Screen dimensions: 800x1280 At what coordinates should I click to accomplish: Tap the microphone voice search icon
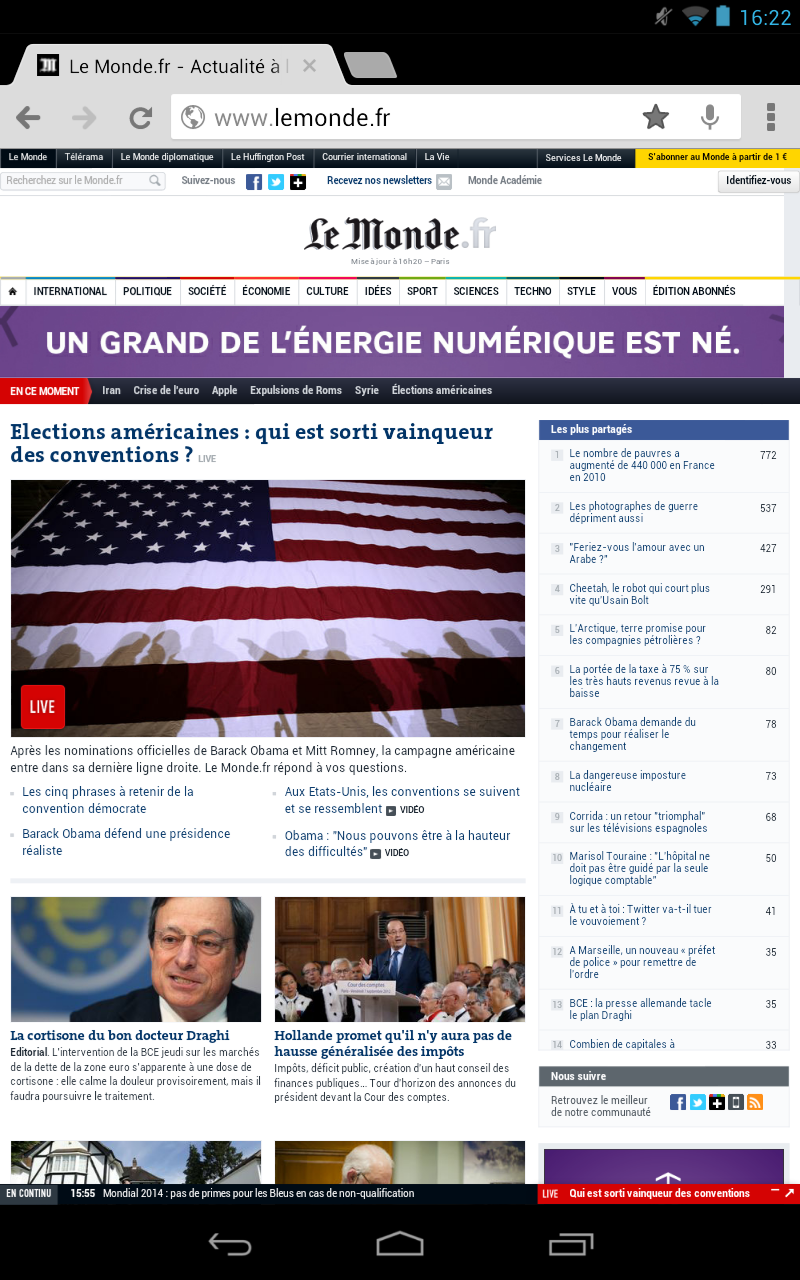[x=710, y=118]
